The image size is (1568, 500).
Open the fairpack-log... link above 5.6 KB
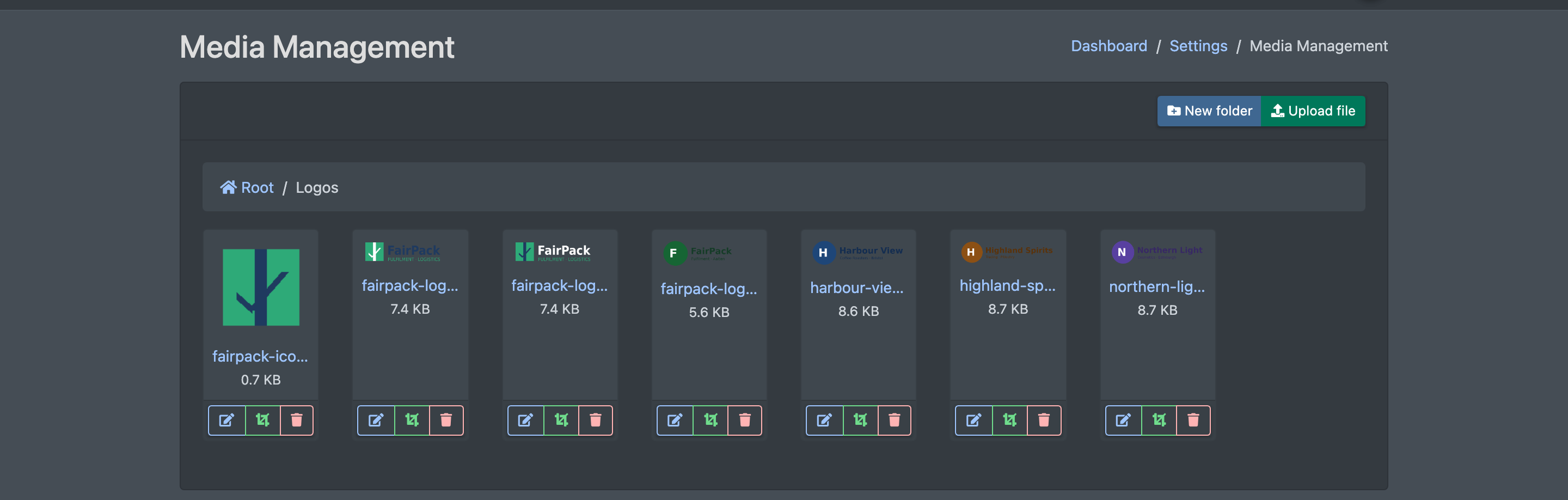(708, 289)
